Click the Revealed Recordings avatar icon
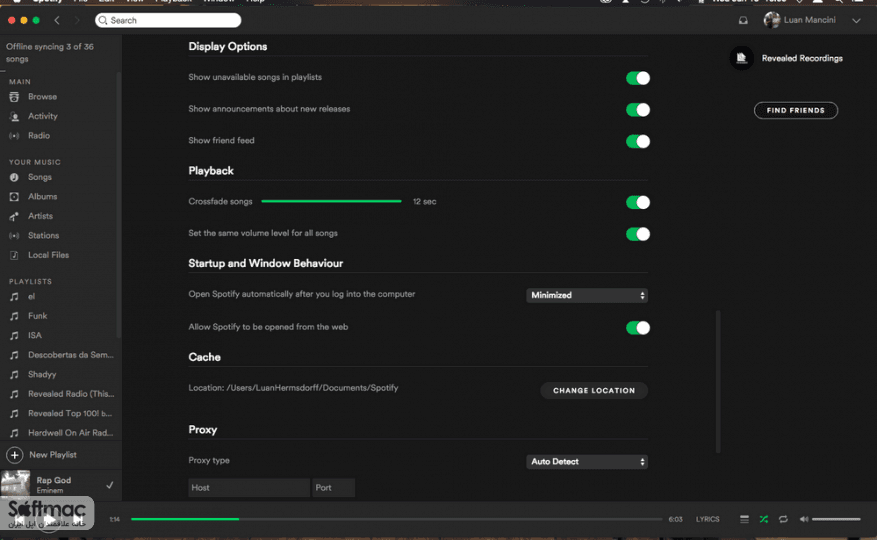877x540 pixels. click(742, 58)
